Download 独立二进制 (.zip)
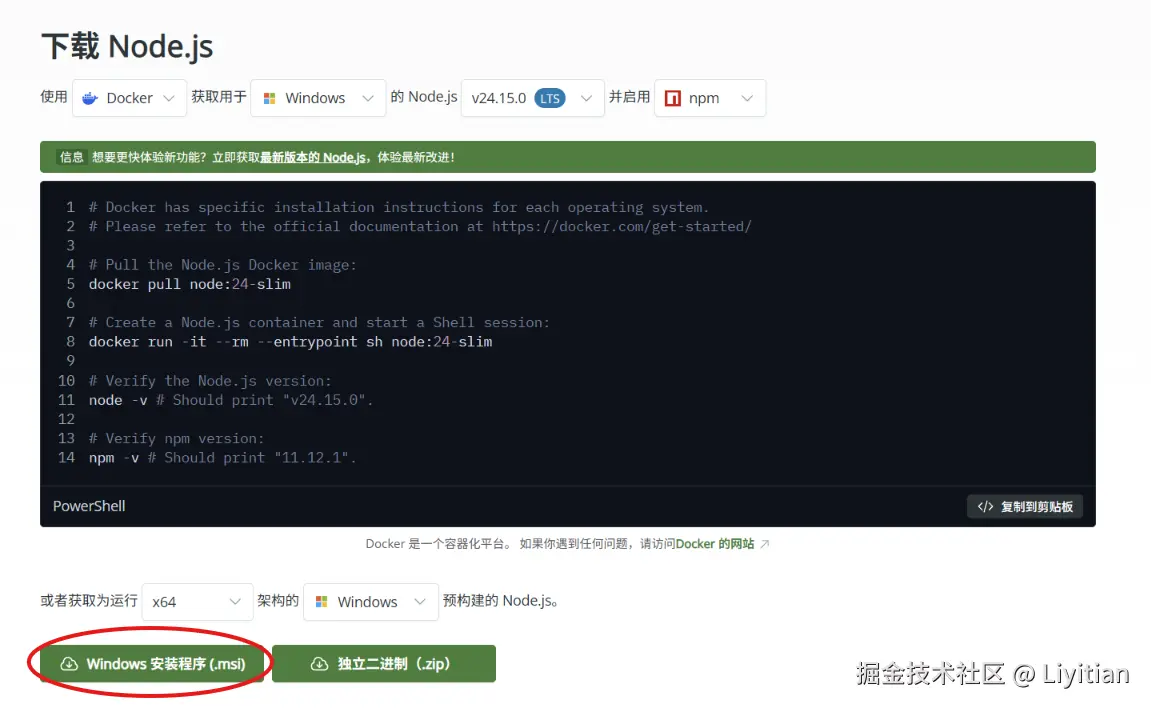The height and width of the screenshot is (709, 1151). coord(384,664)
